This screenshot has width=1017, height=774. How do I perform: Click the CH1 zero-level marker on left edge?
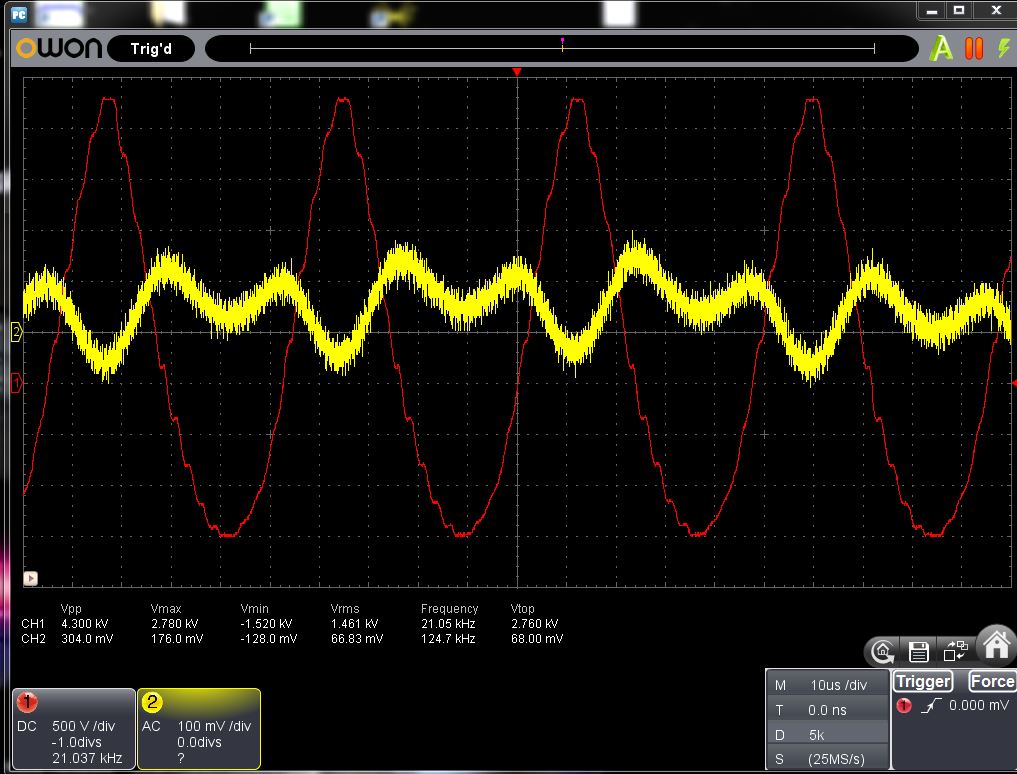[x=17, y=383]
